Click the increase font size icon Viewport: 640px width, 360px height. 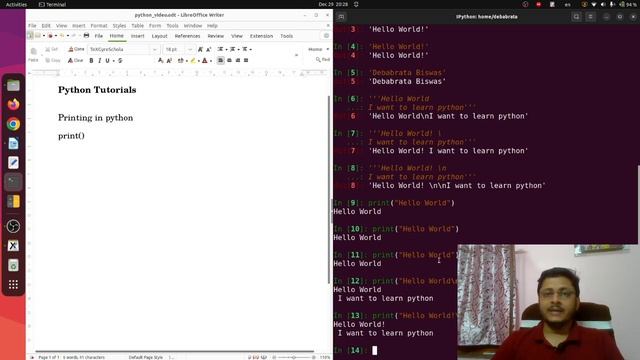point(200,49)
